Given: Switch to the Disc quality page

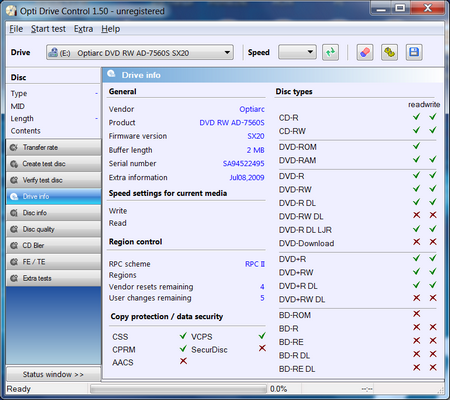Looking at the screenshot, I should point(54,229).
